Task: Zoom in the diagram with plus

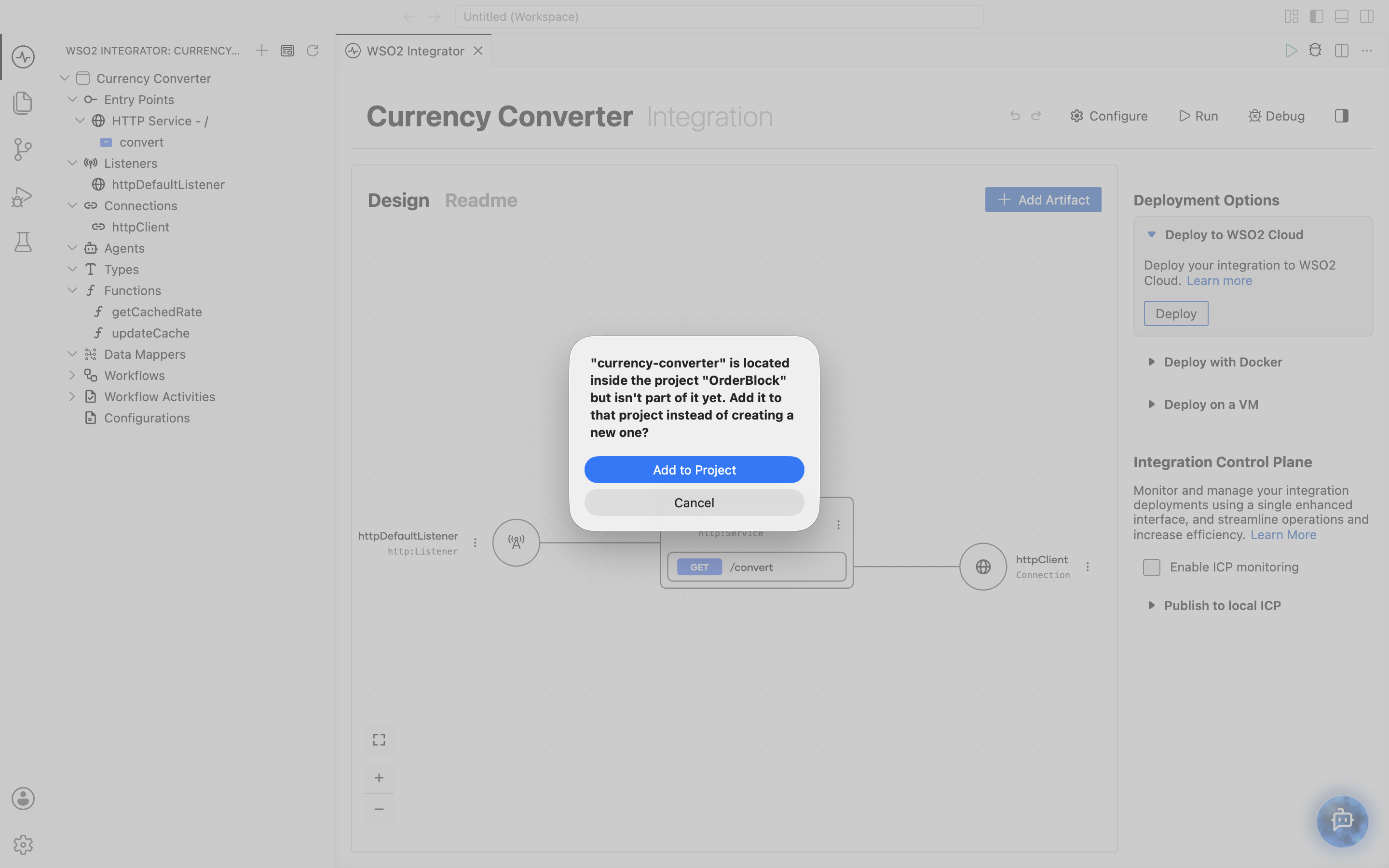Action: coord(379,778)
